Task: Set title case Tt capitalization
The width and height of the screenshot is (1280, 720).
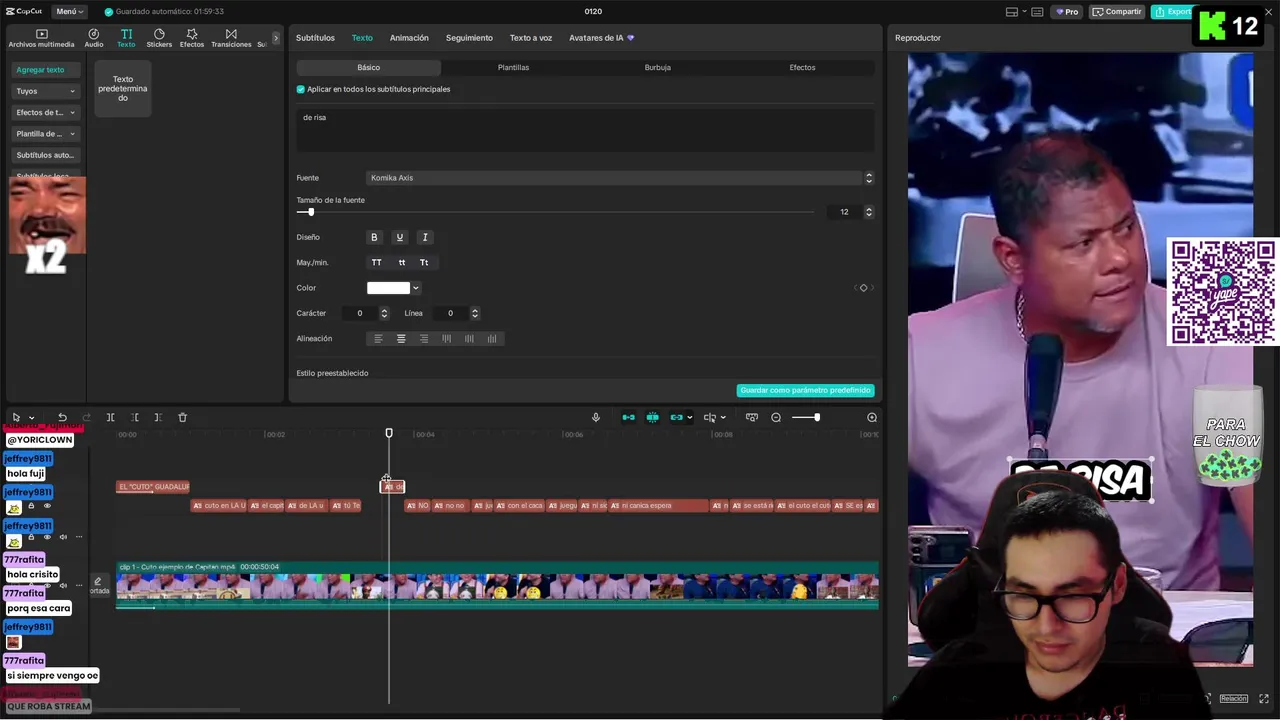Action: click(x=424, y=262)
